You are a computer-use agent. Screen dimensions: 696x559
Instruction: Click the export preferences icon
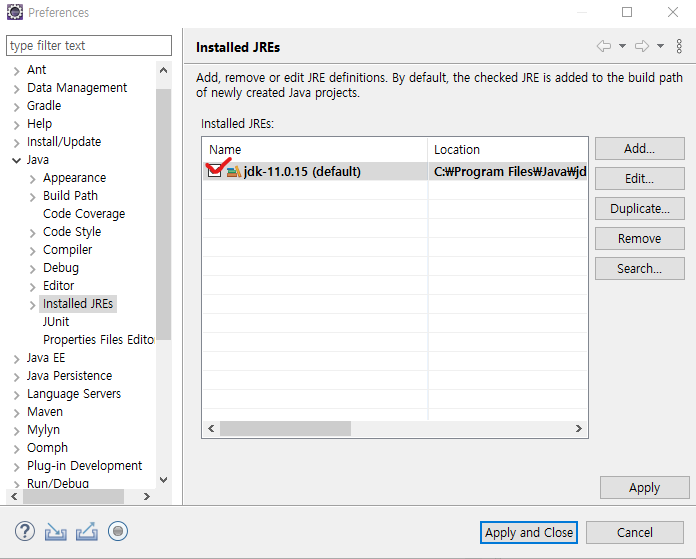point(87,531)
